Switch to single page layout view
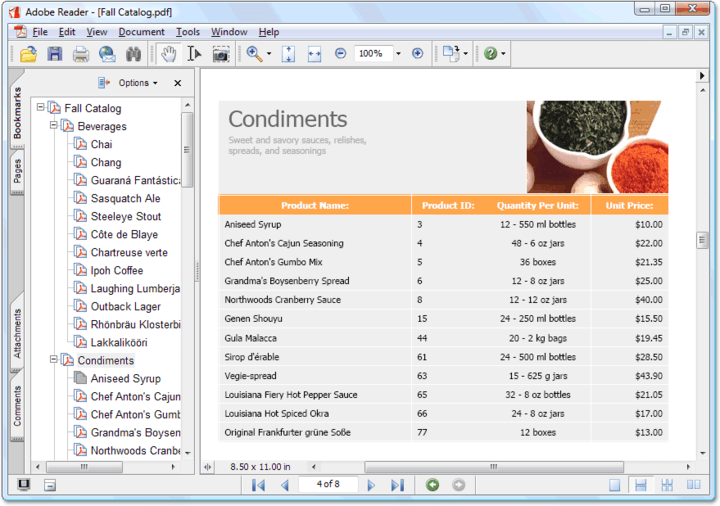The height and width of the screenshot is (506, 720). (615, 485)
